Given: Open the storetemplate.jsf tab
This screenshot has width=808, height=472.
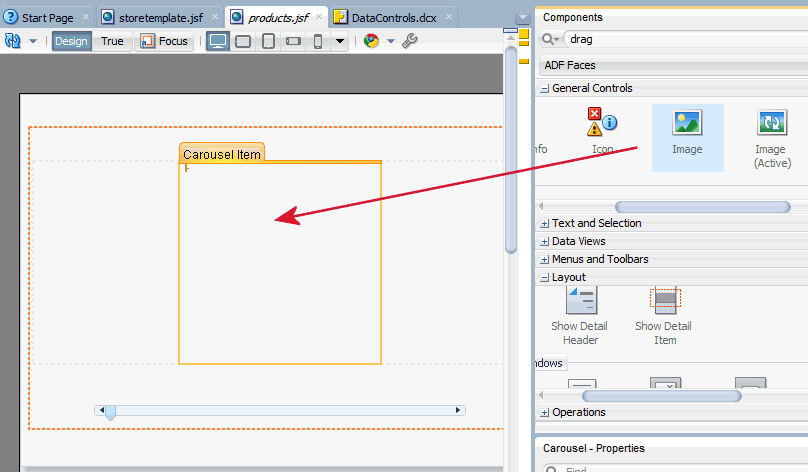Looking at the screenshot, I should pyautogui.click(x=161, y=18).
